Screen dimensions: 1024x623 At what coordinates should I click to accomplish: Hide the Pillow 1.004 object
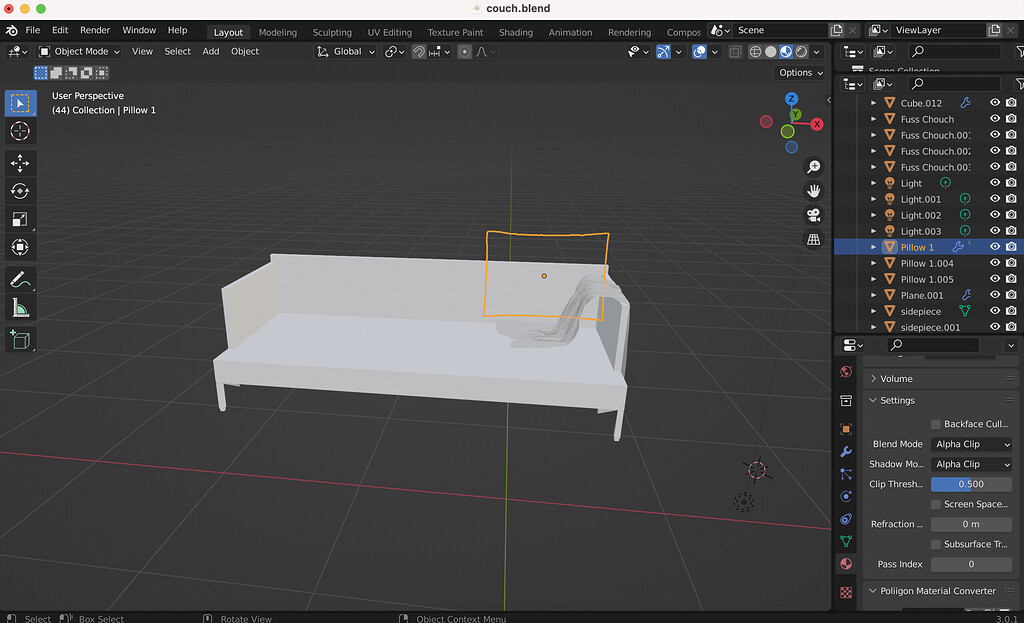point(993,263)
